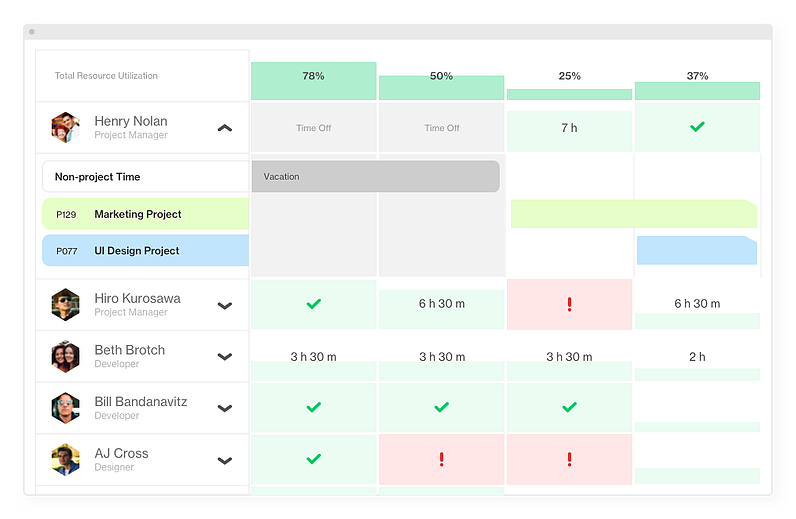Image resolution: width=796 pixels, height=519 pixels.
Task: Click AJ Cross's avatar icon
Action: pos(65,460)
